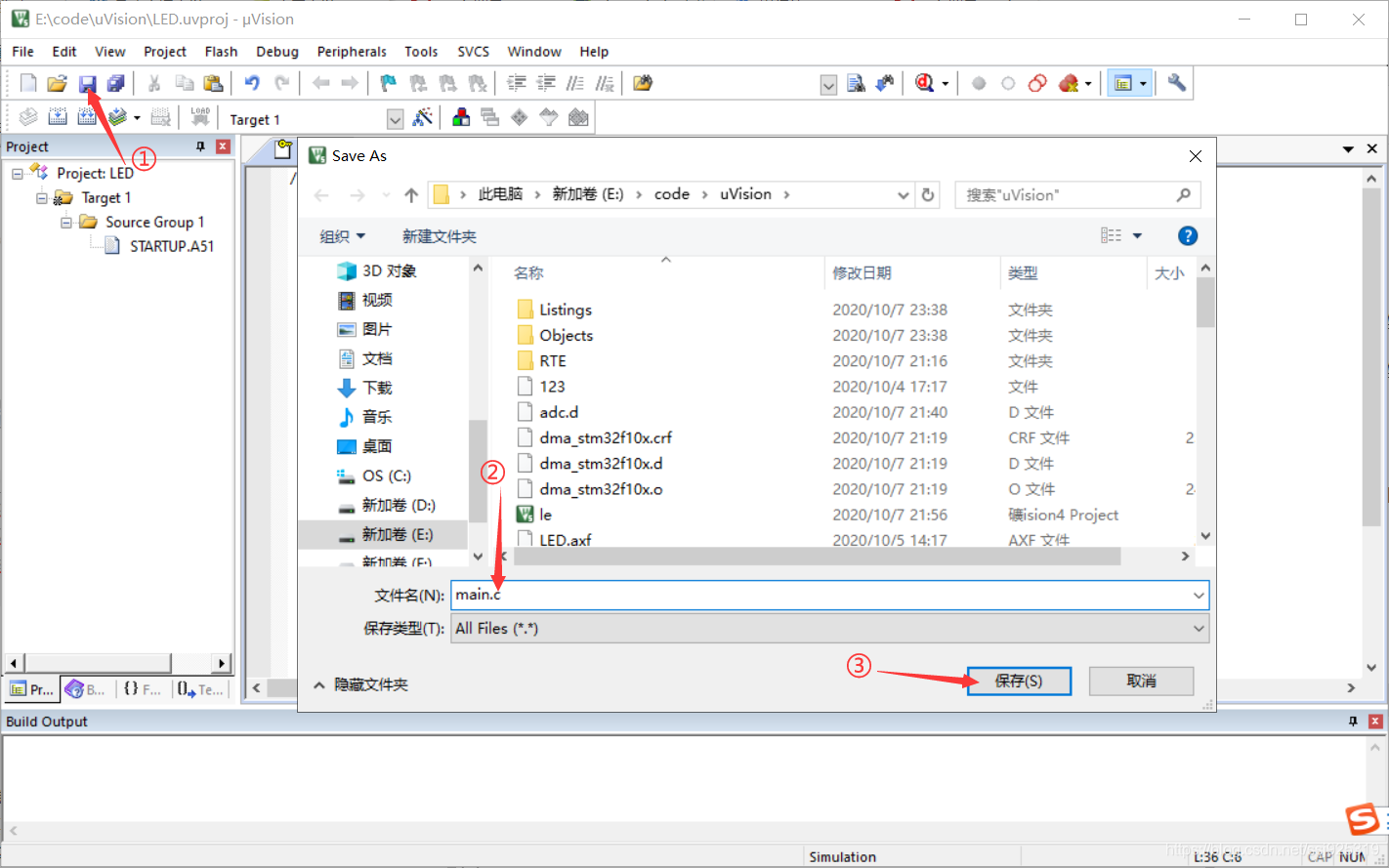Image resolution: width=1389 pixels, height=868 pixels.
Task: Click the 保存(S) save button
Action: click(x=1019, y=682)
